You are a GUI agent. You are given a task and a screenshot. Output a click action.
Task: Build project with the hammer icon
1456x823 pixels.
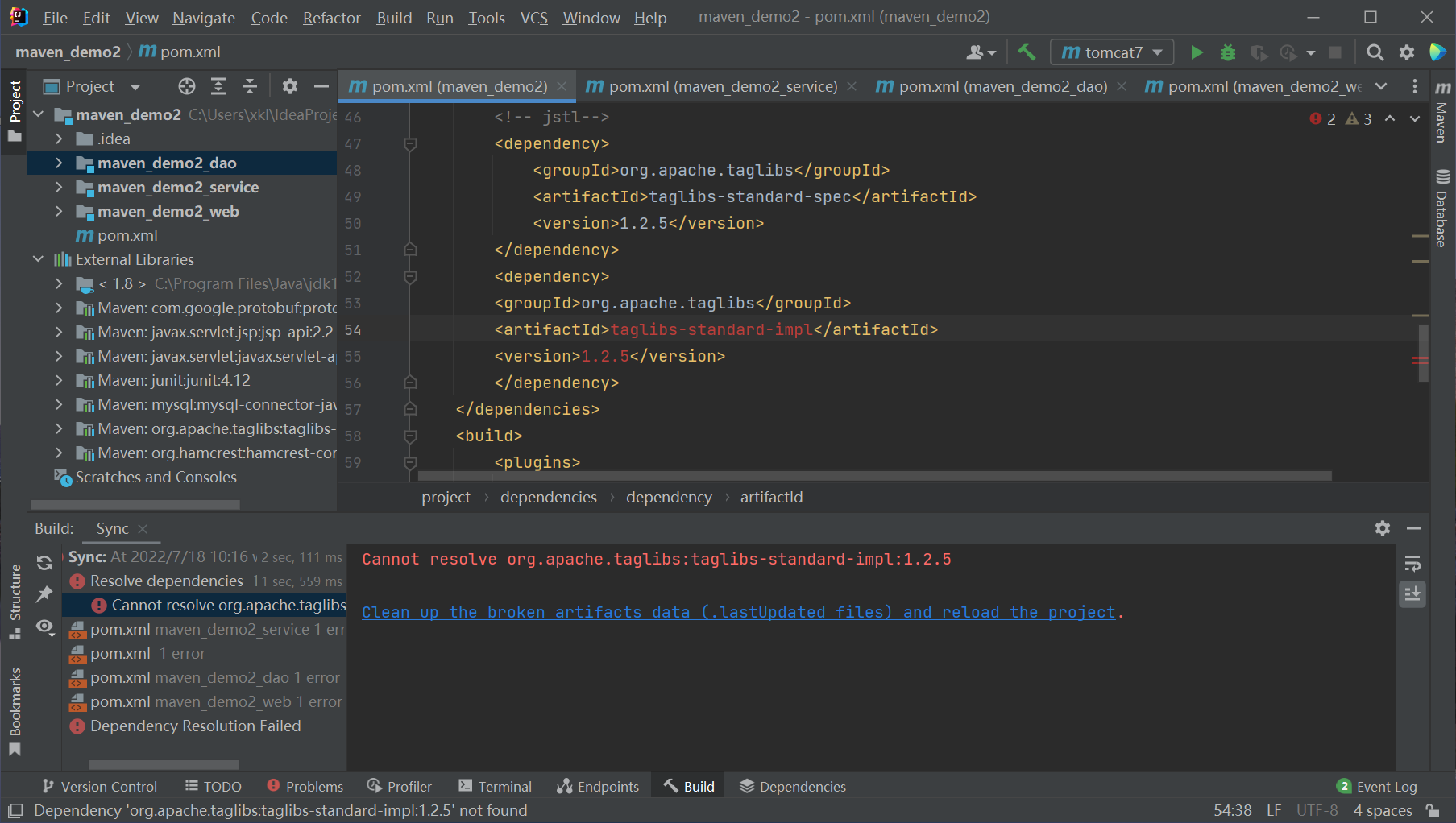[1027, 52]
